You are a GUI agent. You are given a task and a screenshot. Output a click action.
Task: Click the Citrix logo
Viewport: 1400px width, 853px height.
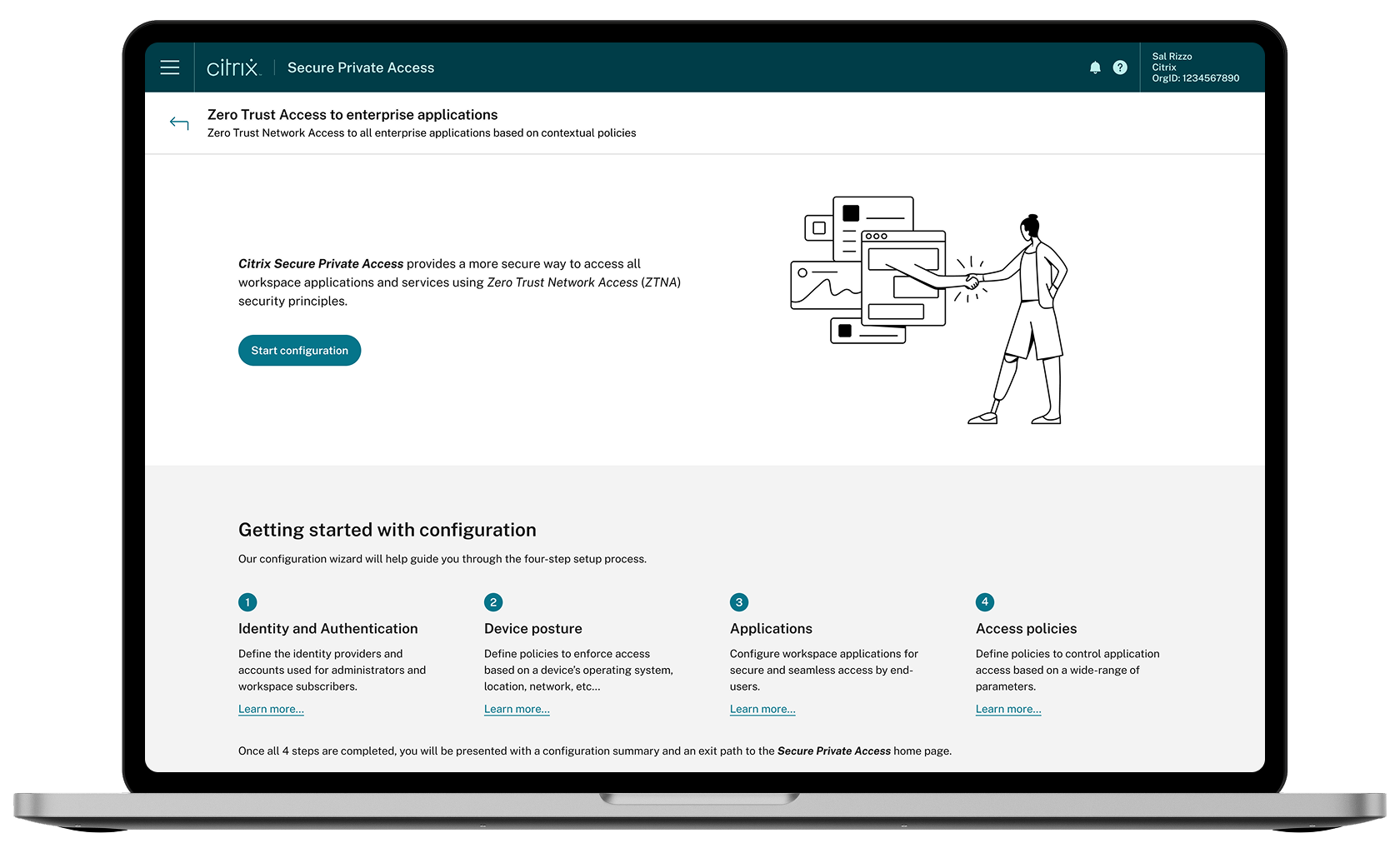coord(233,67)
